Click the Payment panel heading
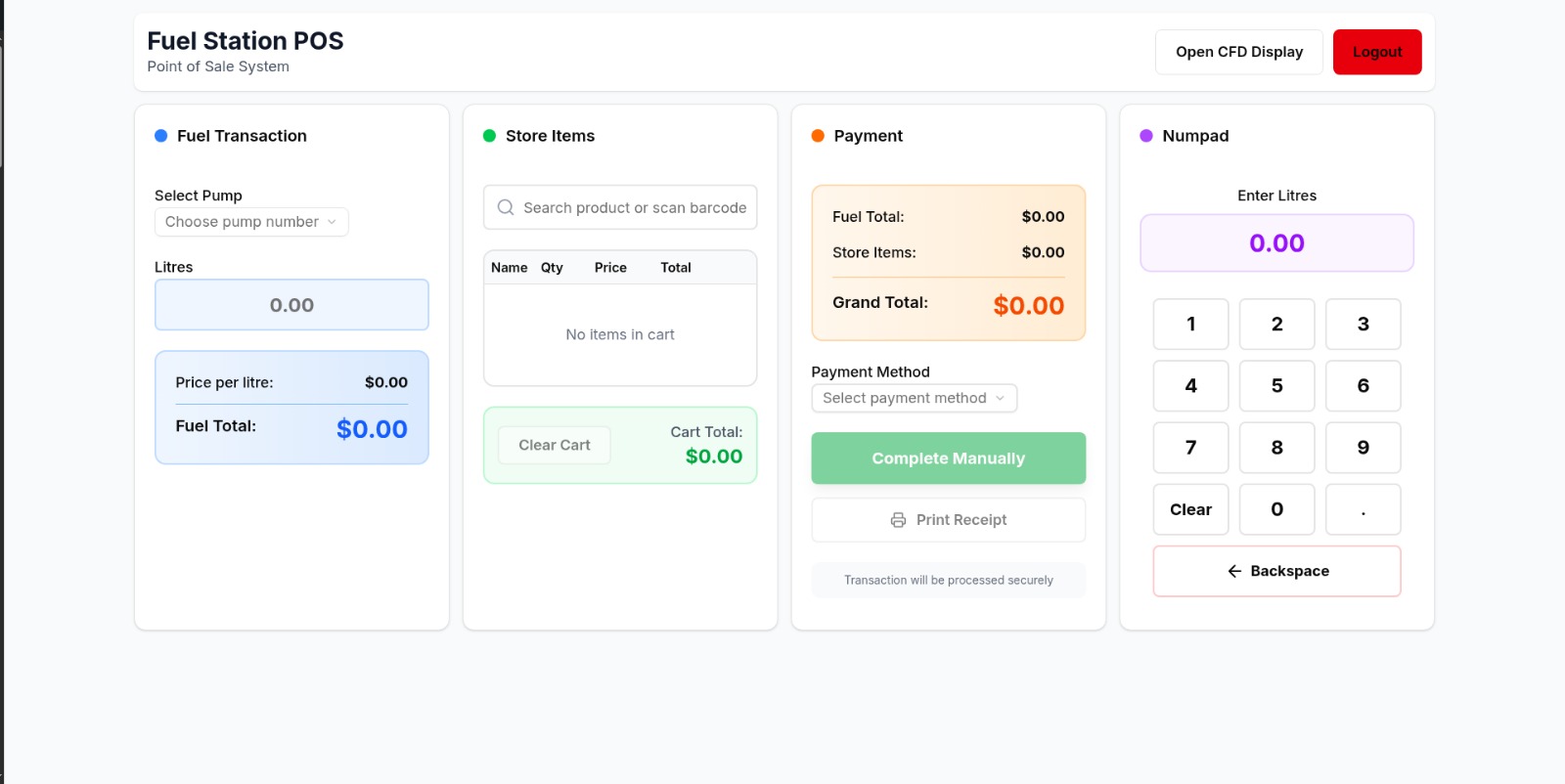1565x784 pixels. [x=868, y=136]
